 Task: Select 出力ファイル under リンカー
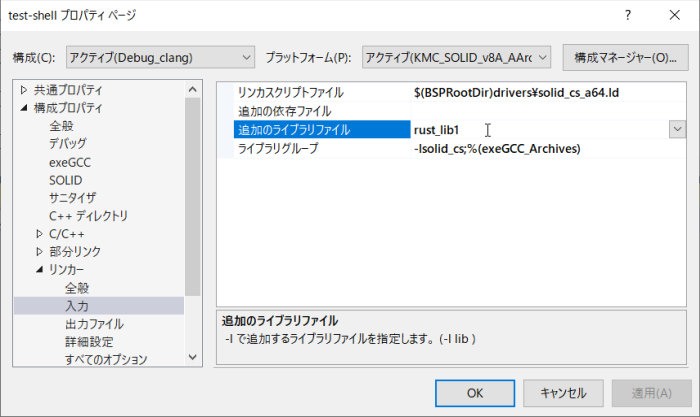pyautogui.click(x=94, y=324)
